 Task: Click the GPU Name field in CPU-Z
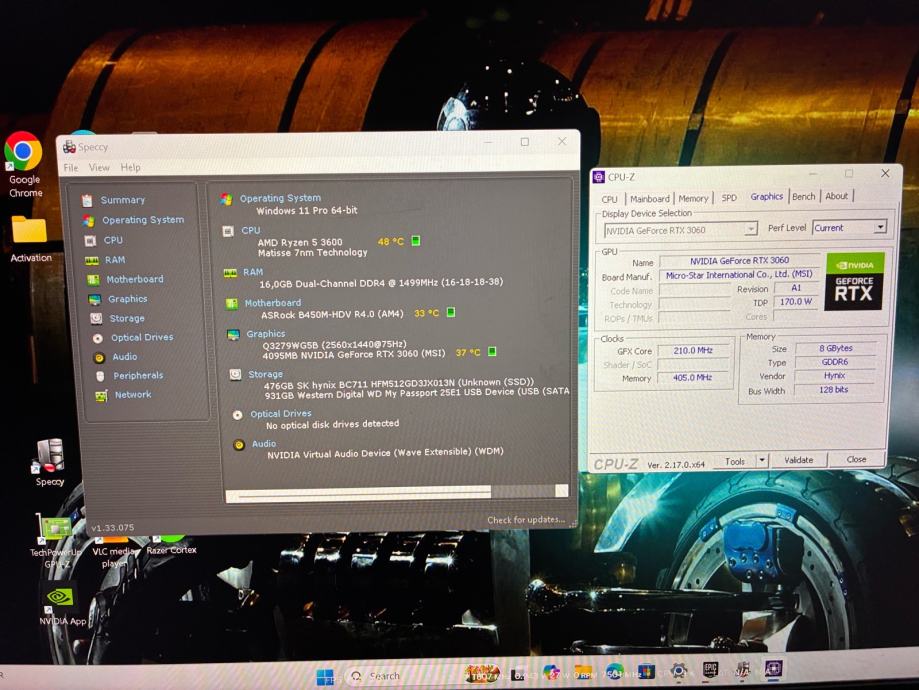(x=739, y=260)
